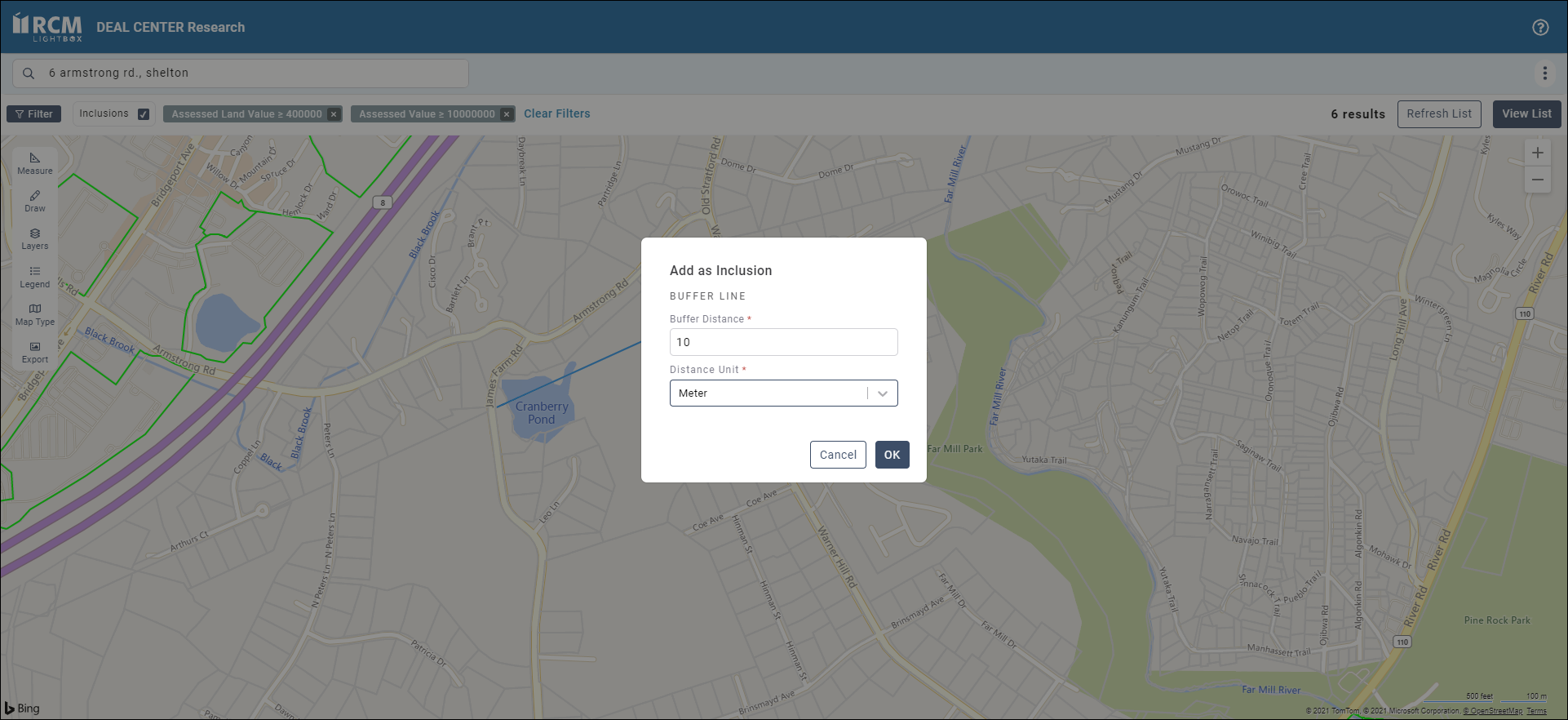Toggle the Inclusions checkbox
Image resolution: width=1568 pixels, height=720 pixels.
(x=144, y=114)
